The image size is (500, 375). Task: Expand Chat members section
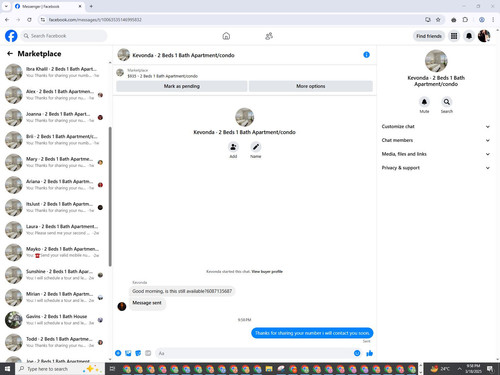436,140
